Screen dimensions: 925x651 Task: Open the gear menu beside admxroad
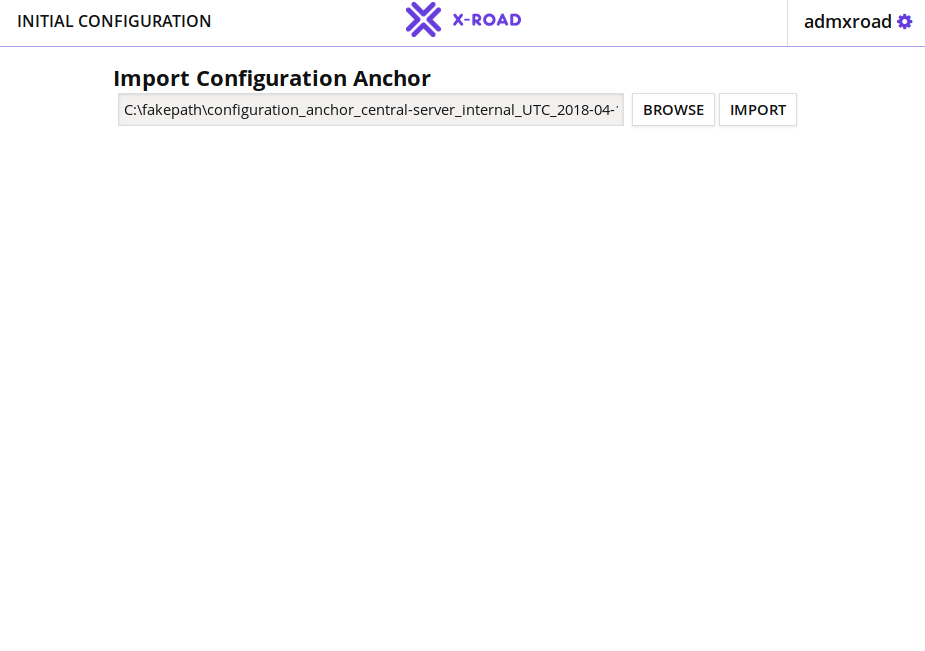click(x=904, y=22)
